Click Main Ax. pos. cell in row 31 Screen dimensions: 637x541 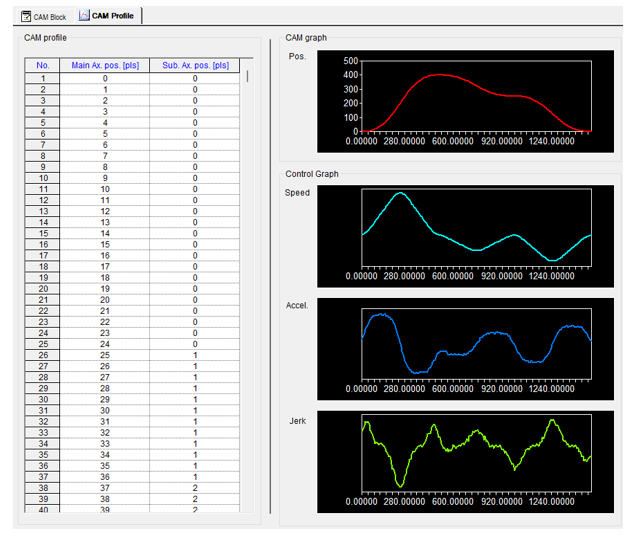pyautogui.click(x=105, y=411)
